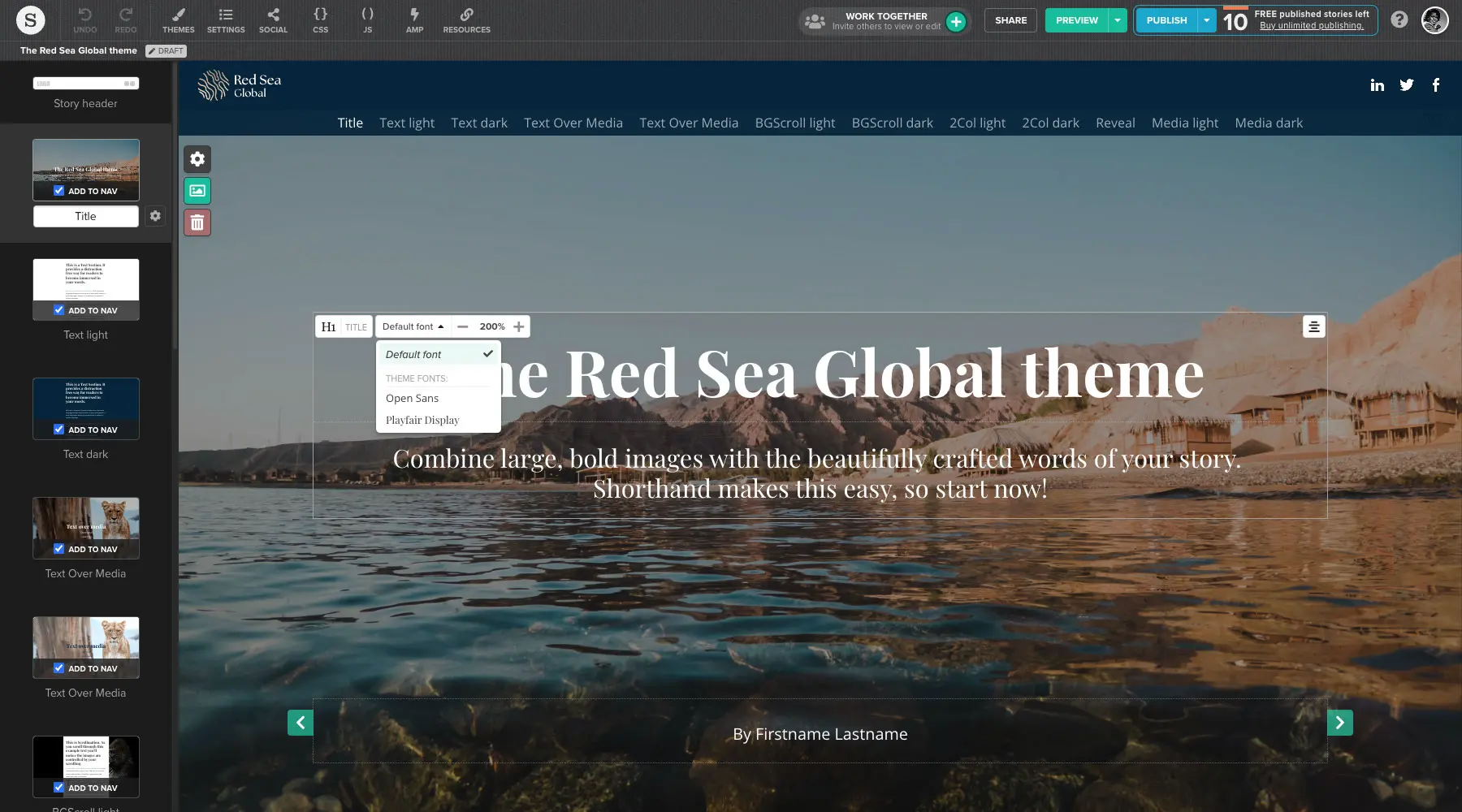Jump to Media dark in story nav
The image size is (1462, 812).
1269,123
